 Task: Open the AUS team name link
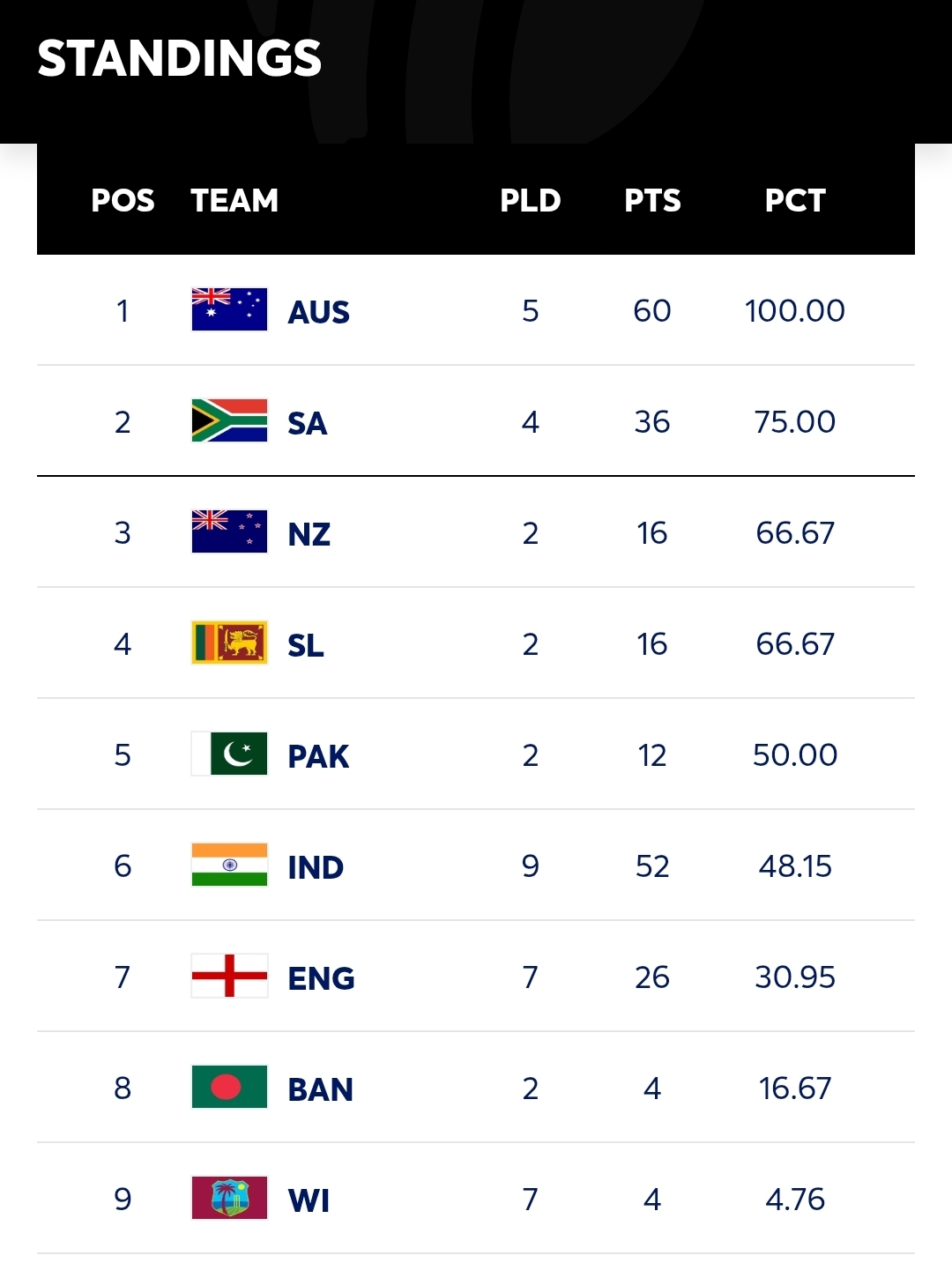point(318,312)
